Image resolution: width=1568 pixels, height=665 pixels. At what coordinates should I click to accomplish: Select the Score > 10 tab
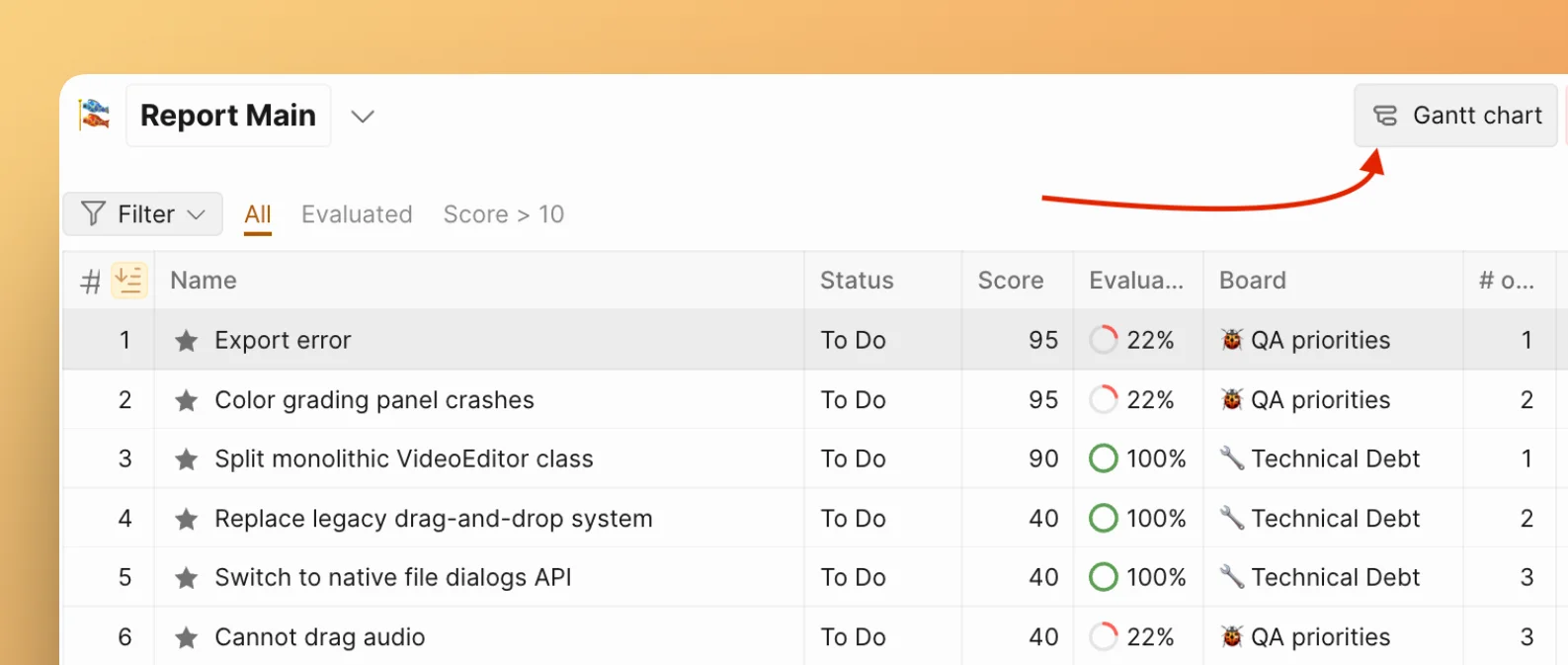point(503,214)
